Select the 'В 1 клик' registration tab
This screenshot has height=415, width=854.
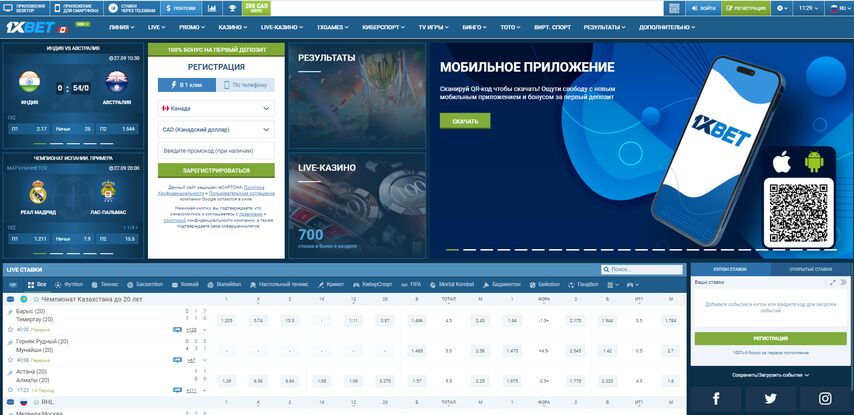tap(187, 85)
